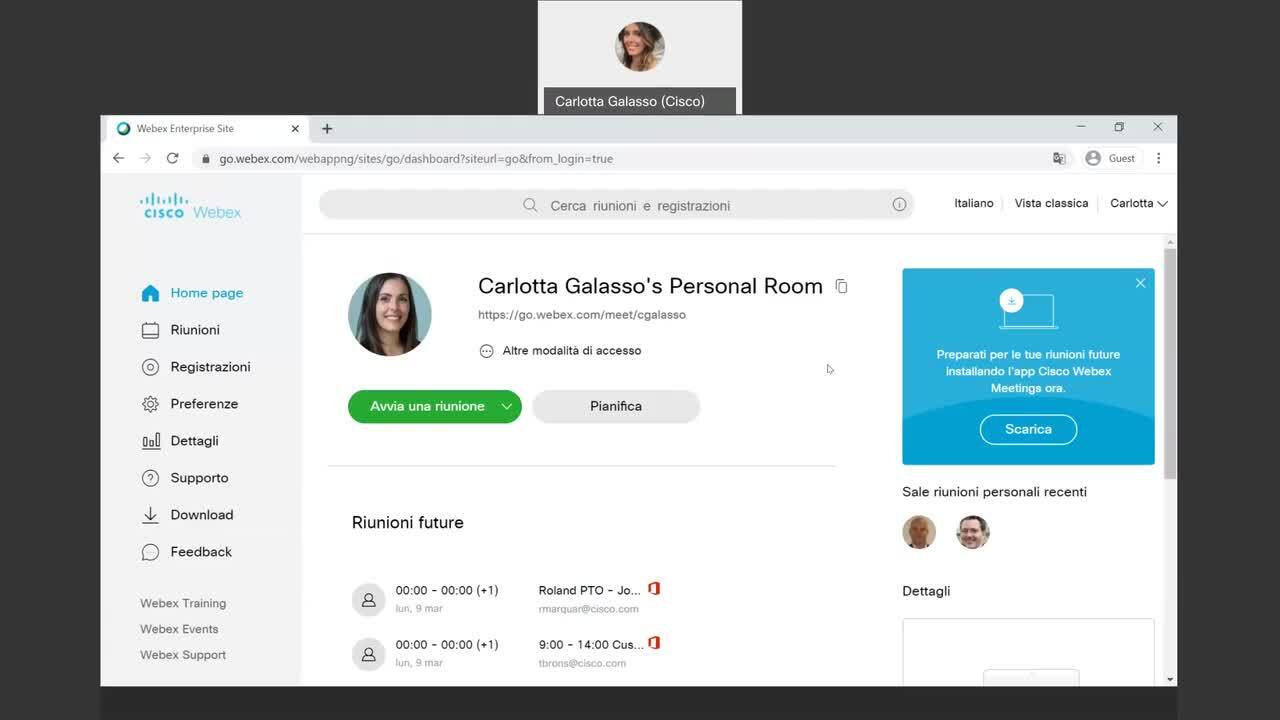The image size is (1280, 720).
Task: Click the Preferenze gear icon
Action: [150, 404]
